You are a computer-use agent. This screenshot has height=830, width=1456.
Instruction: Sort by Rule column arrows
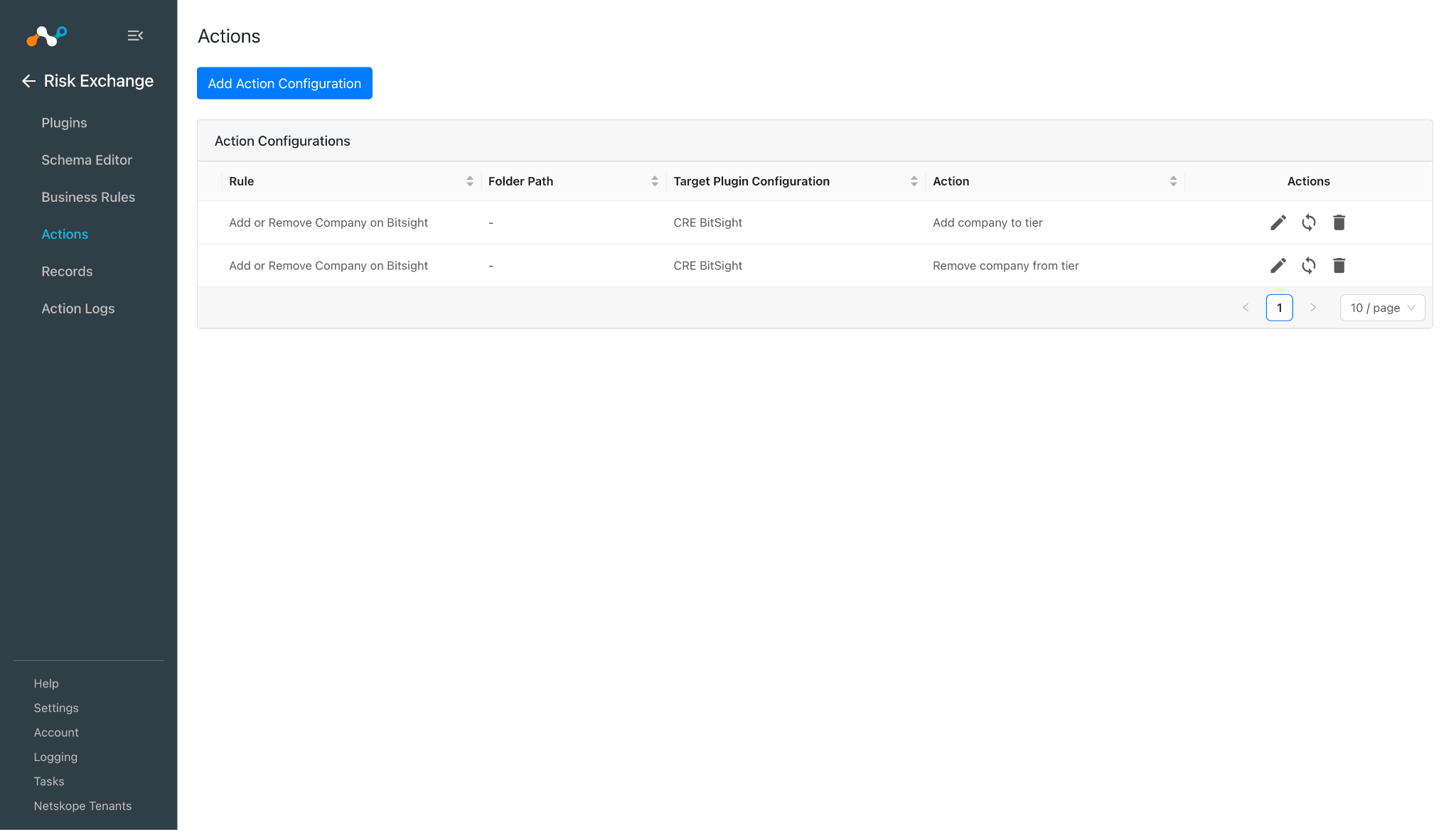[x=470, y=181]
